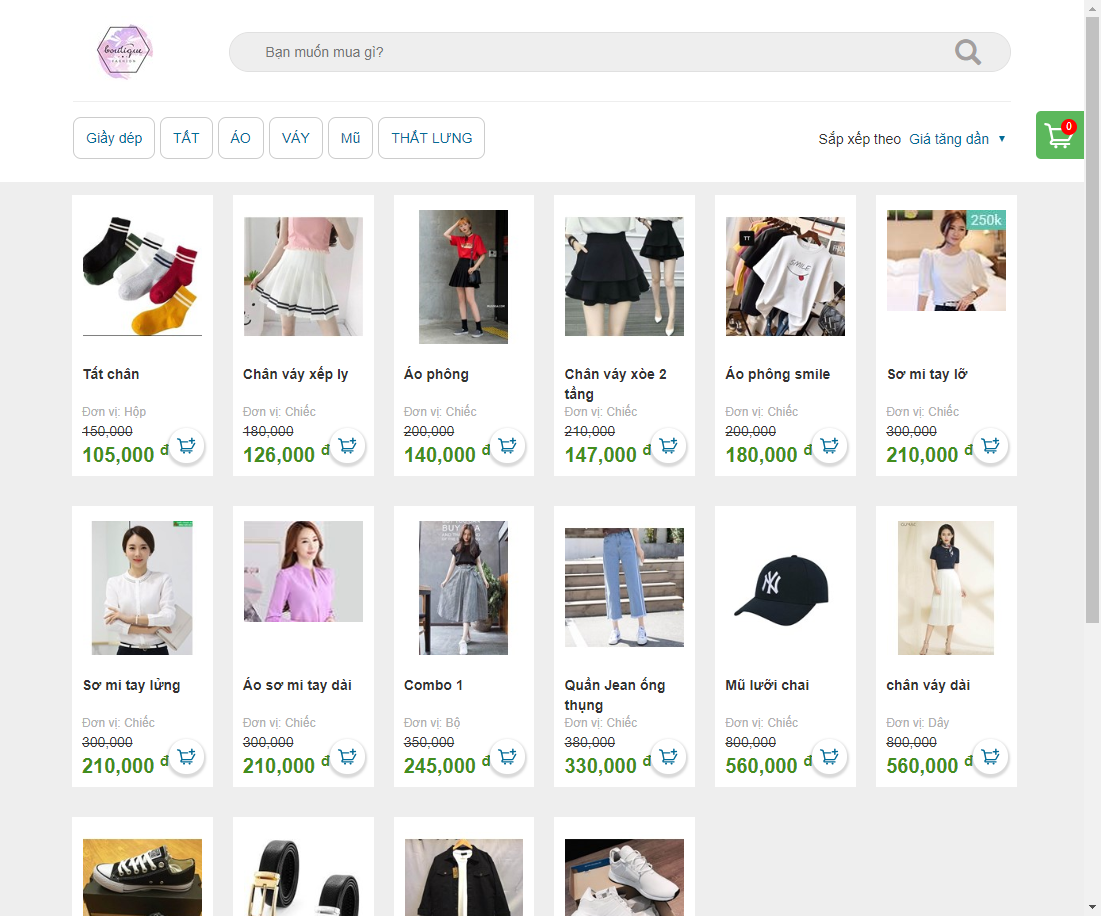The image size is (1101, 916).
Task: Click the 'Sắp xếp theo' label
Action: pos(859,139)
